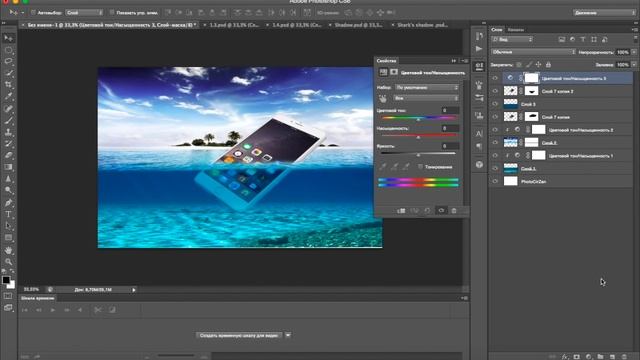Open the layer filter kind dropdown Вид
This screenshot has width=640, height=360.
[512, 40]
